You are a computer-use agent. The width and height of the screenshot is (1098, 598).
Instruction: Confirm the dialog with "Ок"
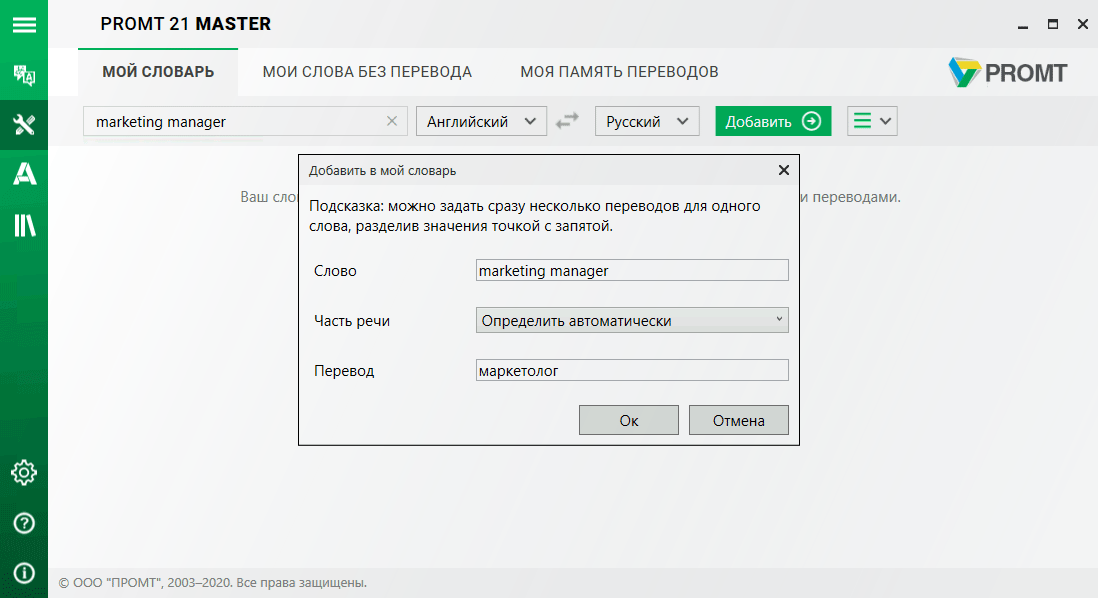pyautogui.click(x=628, y=420)
